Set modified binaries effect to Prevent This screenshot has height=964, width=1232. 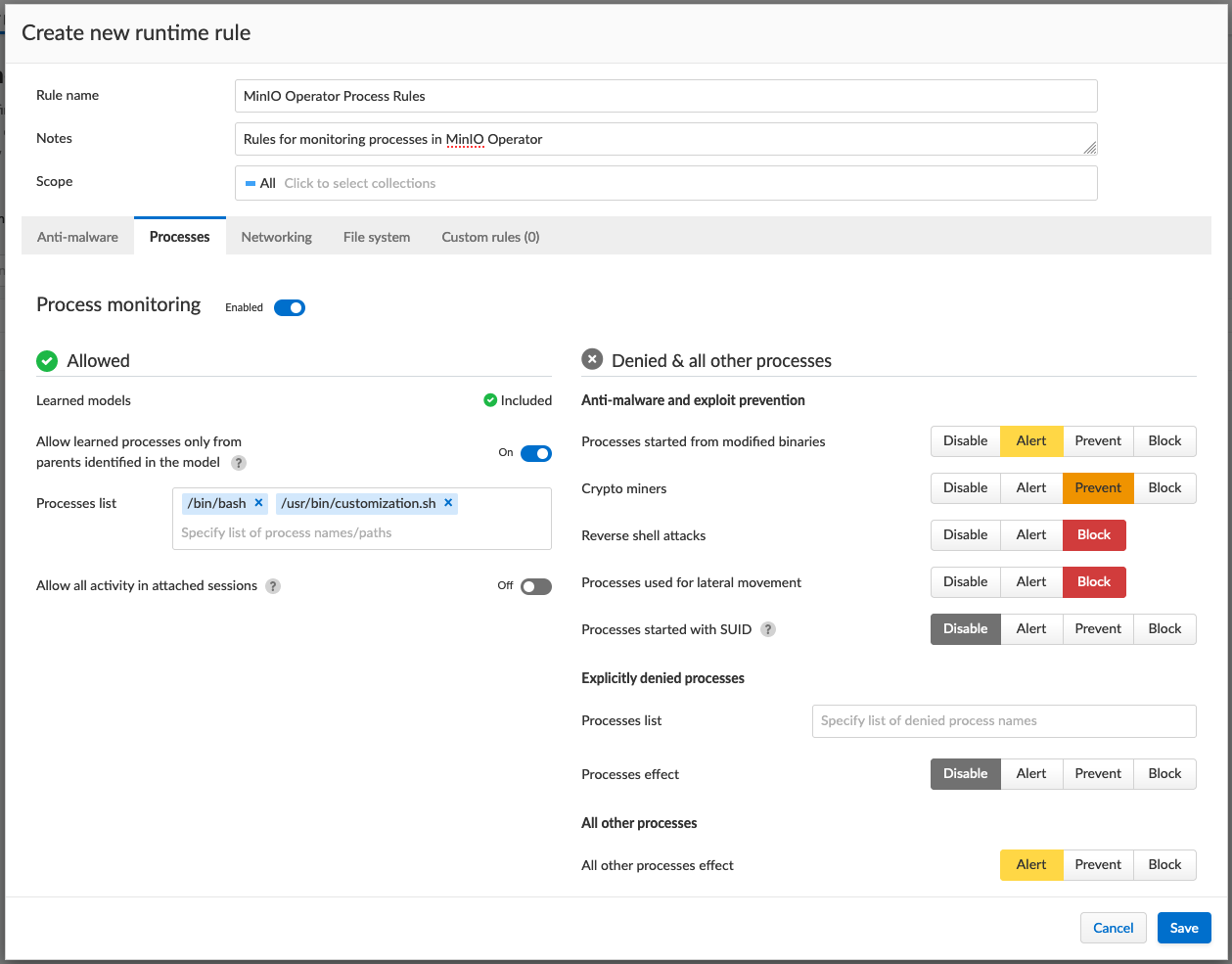1098,441
